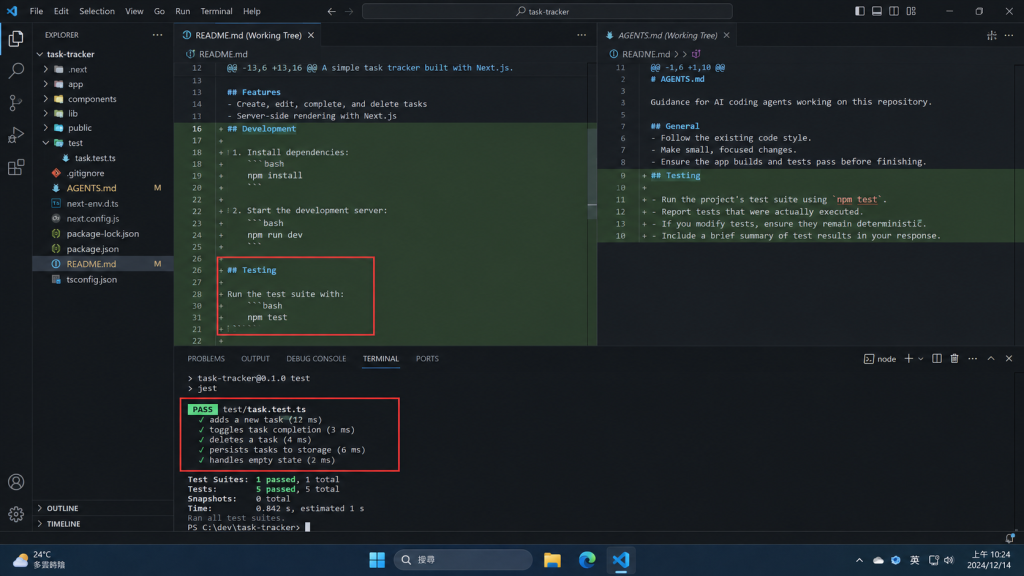Viewport: 1024px width, 576px height.
Task: Click the node terminal label
Action: 886,359
